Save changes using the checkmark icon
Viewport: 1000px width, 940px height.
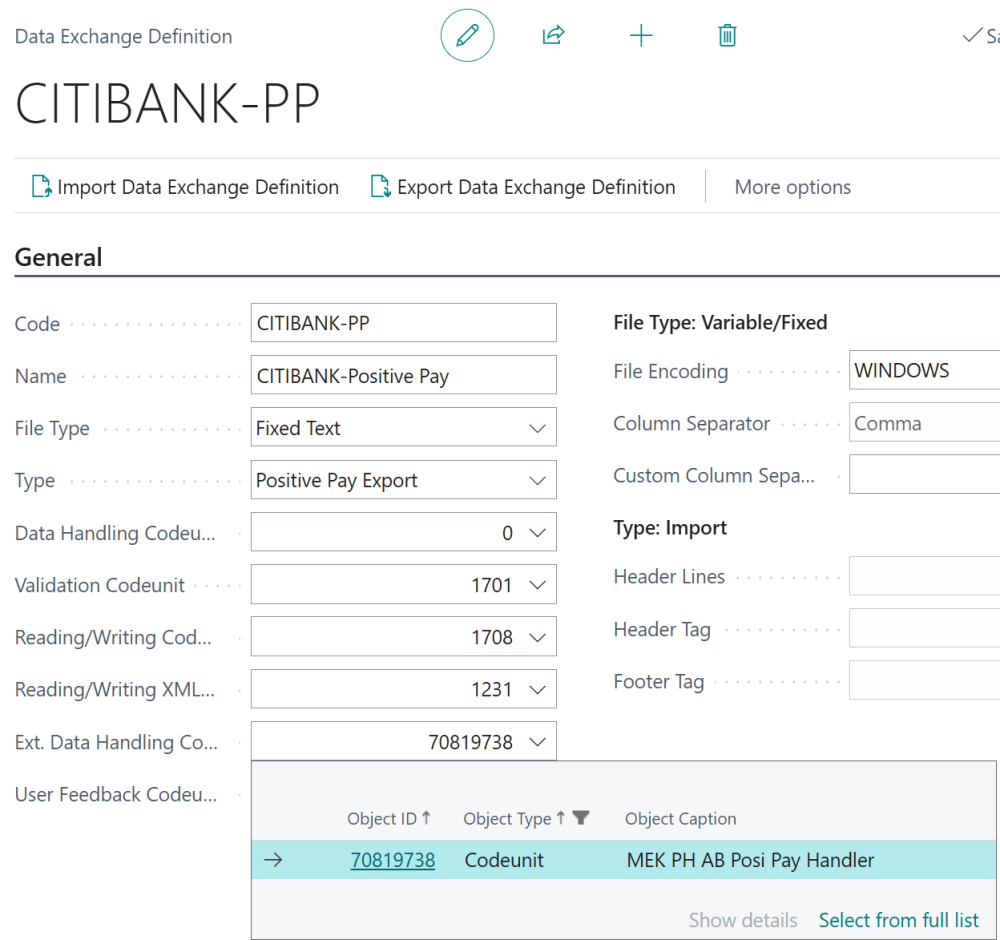(x=971, y=35)
